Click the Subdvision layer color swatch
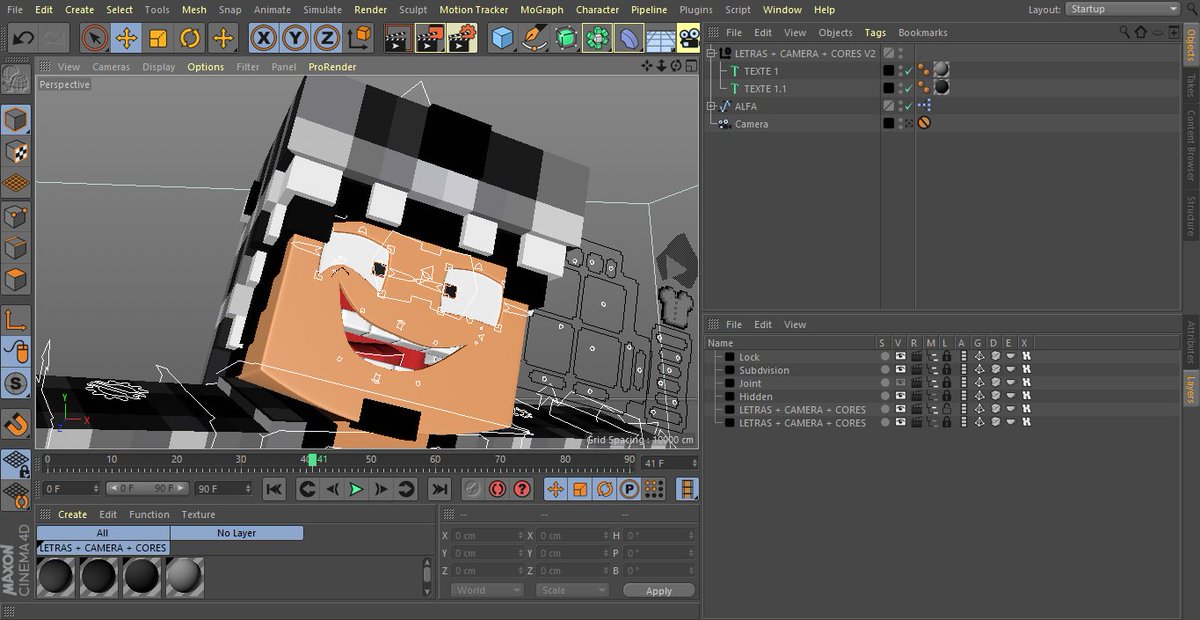 [x=730, y=370]
